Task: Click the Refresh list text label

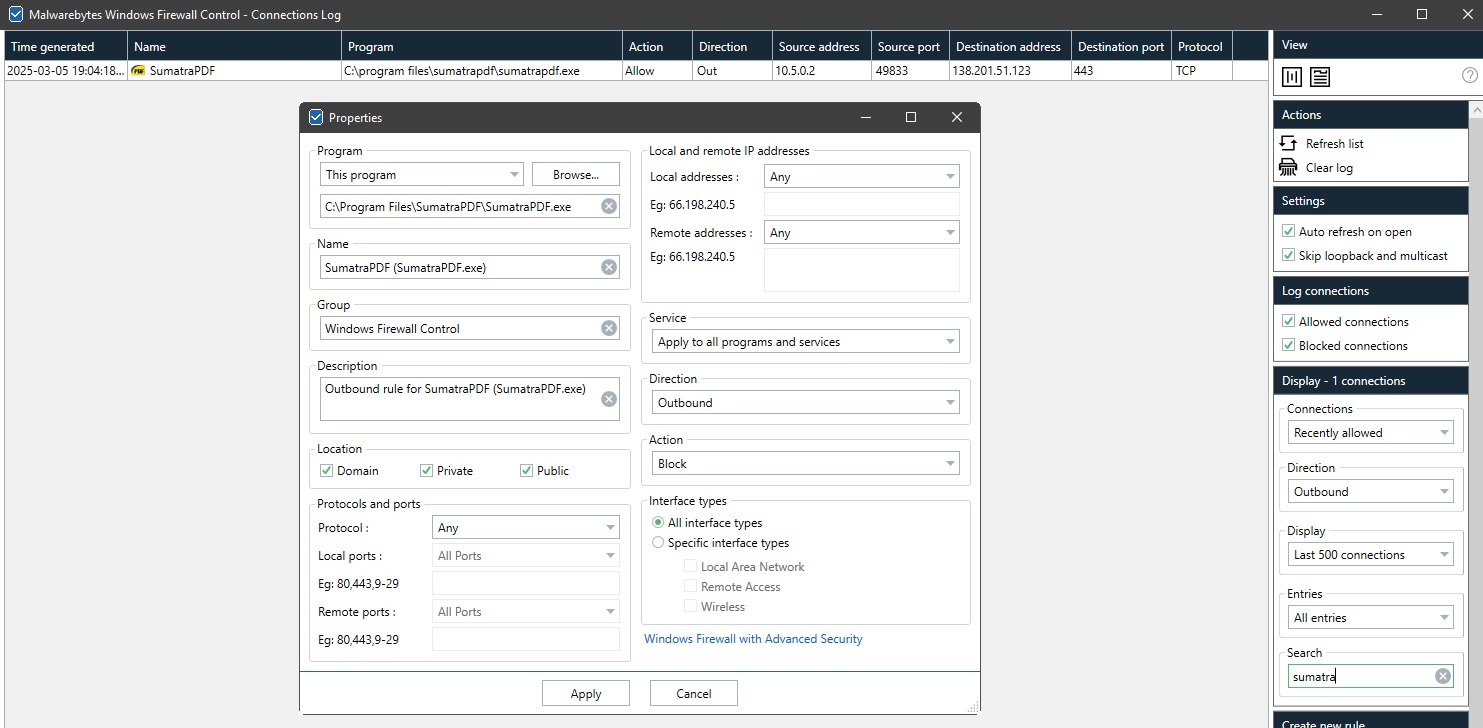Action: (1334, 143)
